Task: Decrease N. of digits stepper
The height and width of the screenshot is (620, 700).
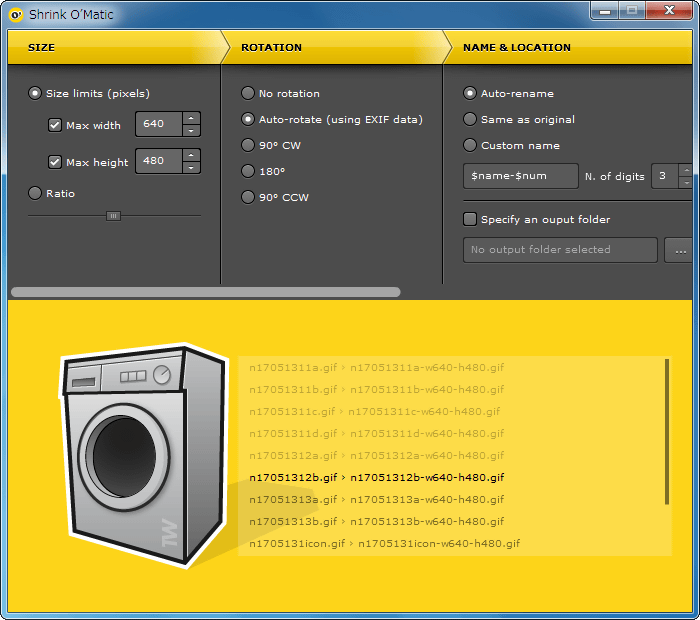Action: tap(686, 182)
